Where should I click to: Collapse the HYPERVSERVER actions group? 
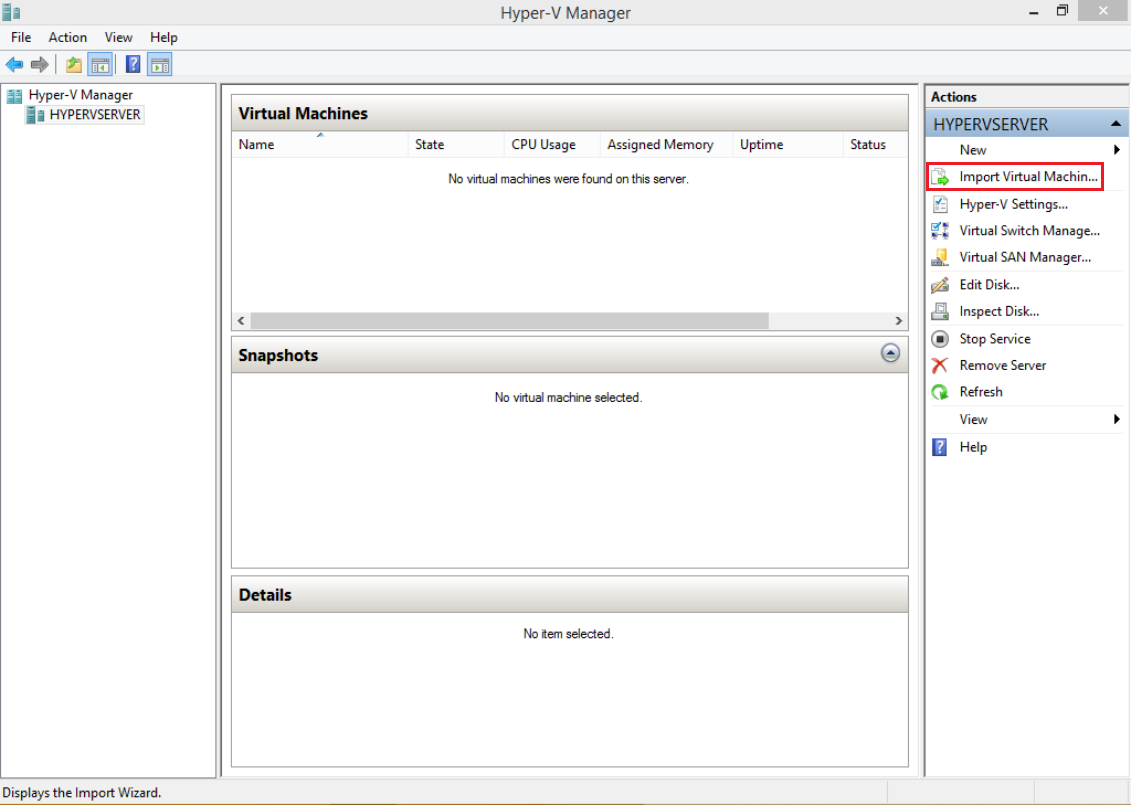pos(1117,123)
